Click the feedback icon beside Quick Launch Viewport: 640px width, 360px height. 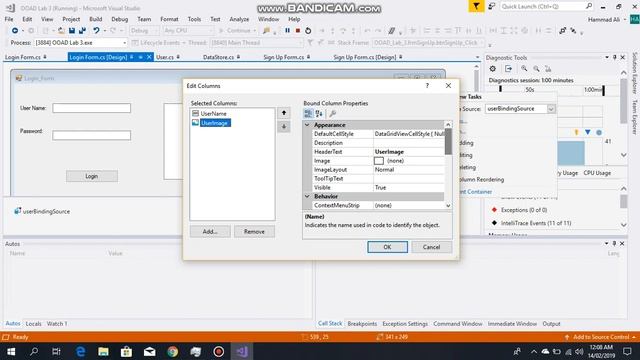pyautogui.click(x=492, y=6)
